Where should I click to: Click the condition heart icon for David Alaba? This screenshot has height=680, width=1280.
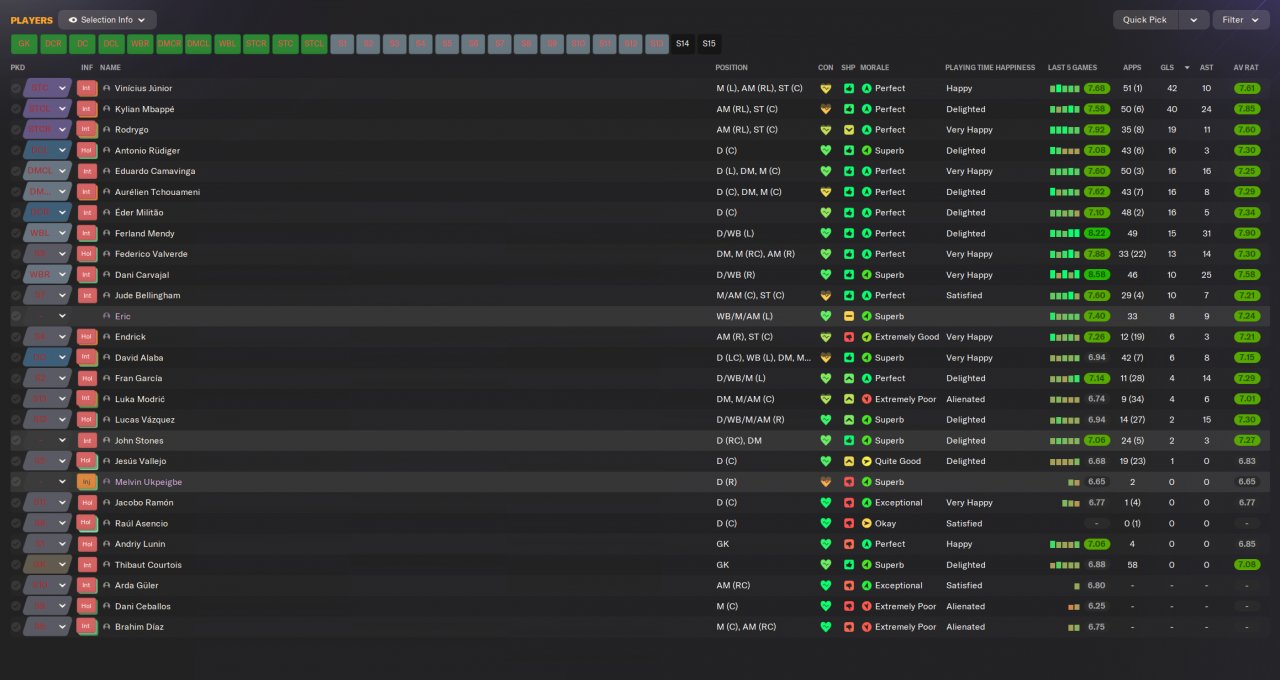click(x=825, y=358)
